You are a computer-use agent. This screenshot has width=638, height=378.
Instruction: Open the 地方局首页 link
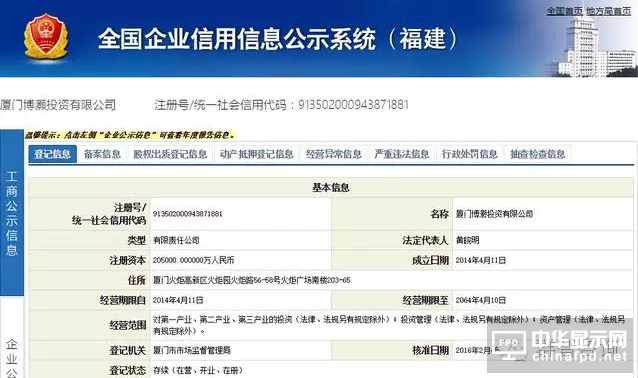coord(609,11)
